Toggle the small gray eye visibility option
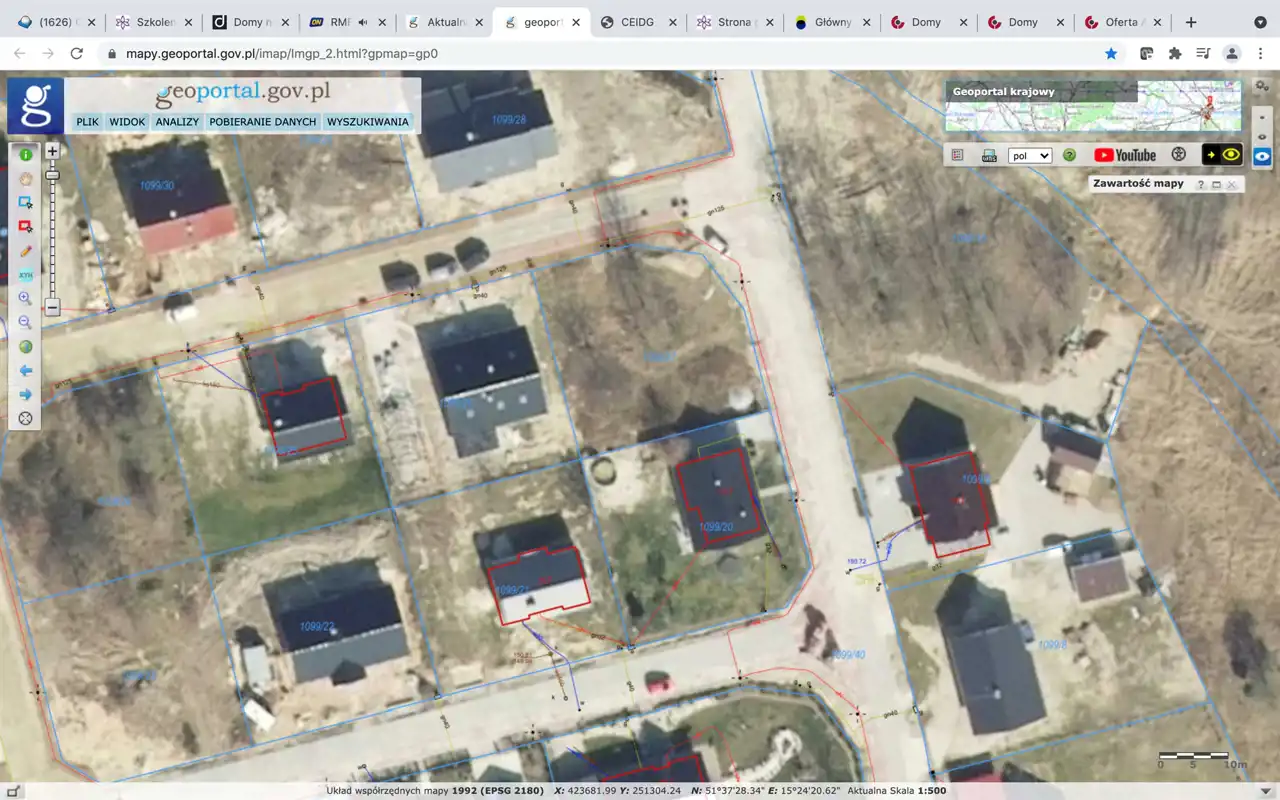This screenshot has height=800, width=1280. (1263, 136)
